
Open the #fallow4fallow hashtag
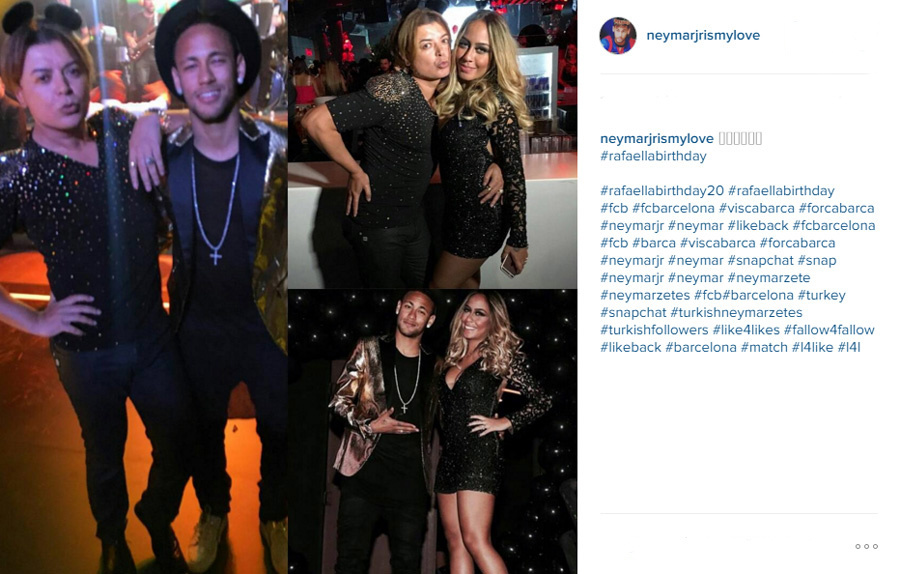(x=829, y=329)
